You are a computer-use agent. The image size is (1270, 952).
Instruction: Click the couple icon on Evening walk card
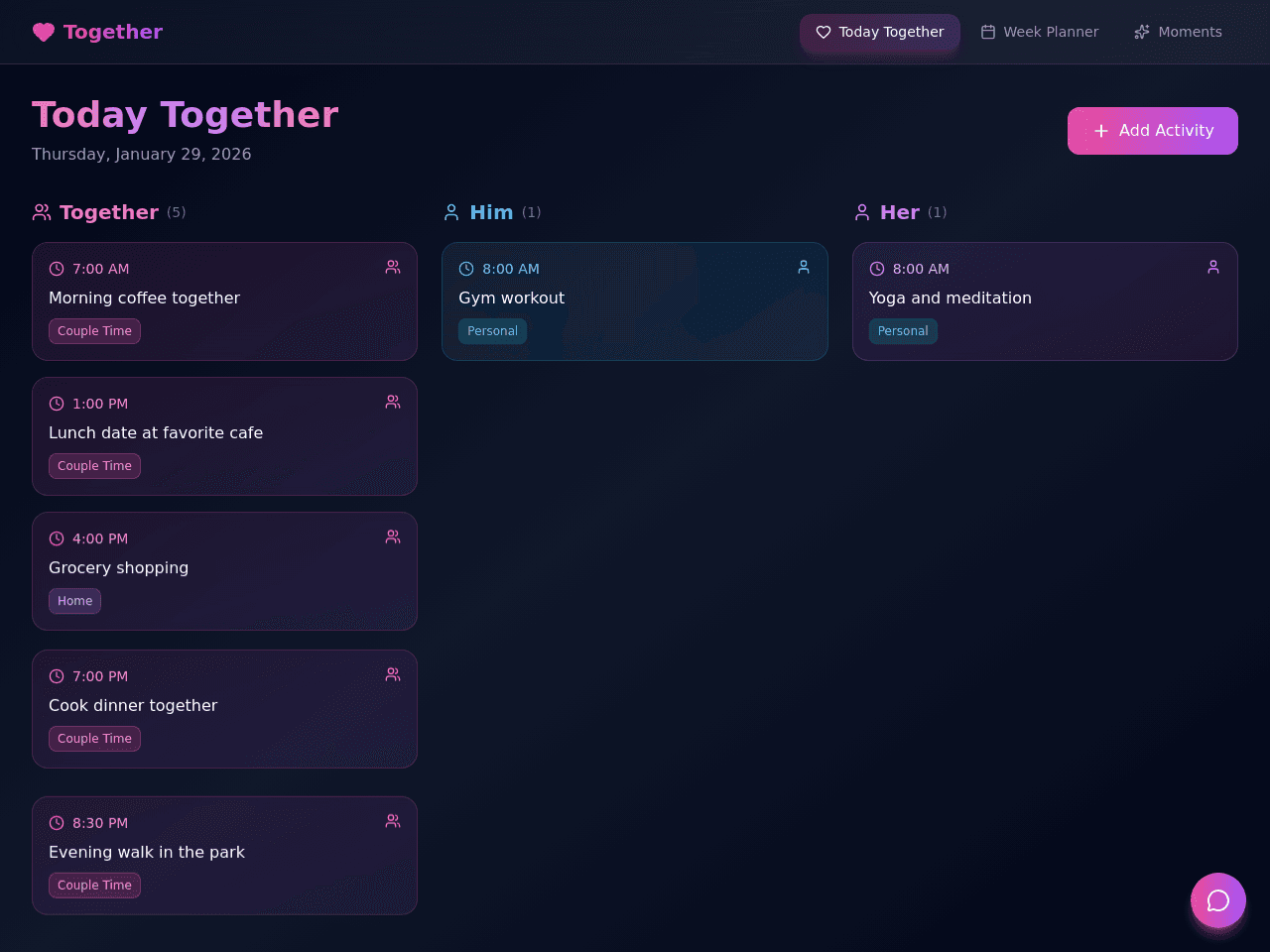tap(393, 821)
